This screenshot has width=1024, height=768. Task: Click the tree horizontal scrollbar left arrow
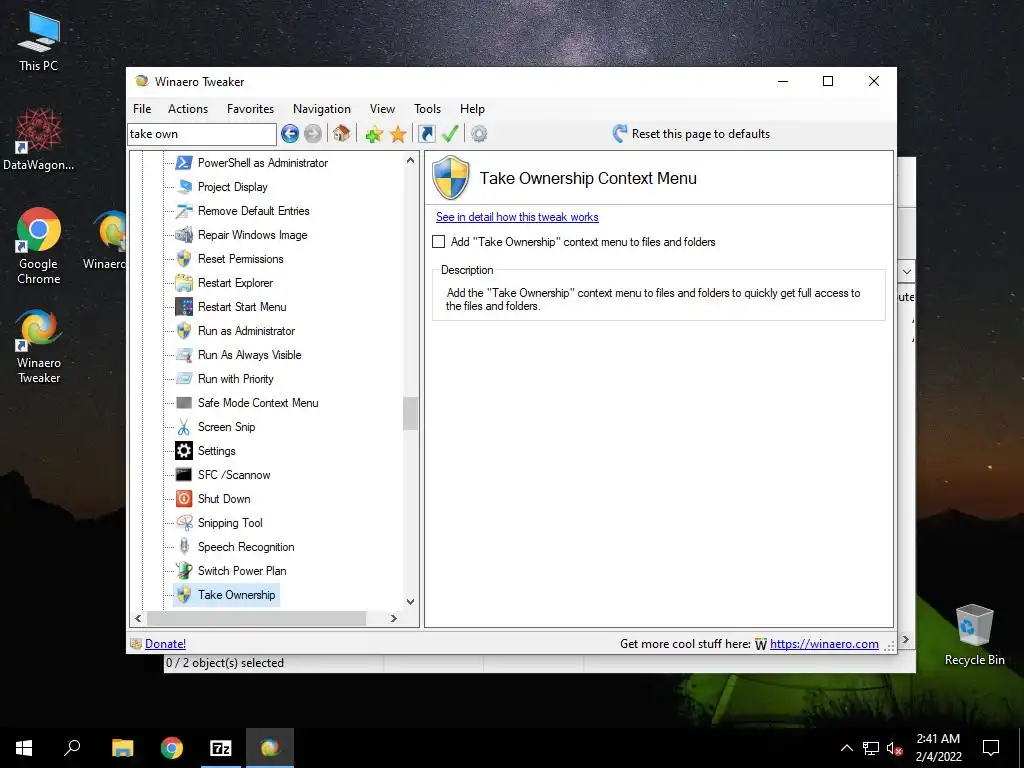[x=138, y=618]
